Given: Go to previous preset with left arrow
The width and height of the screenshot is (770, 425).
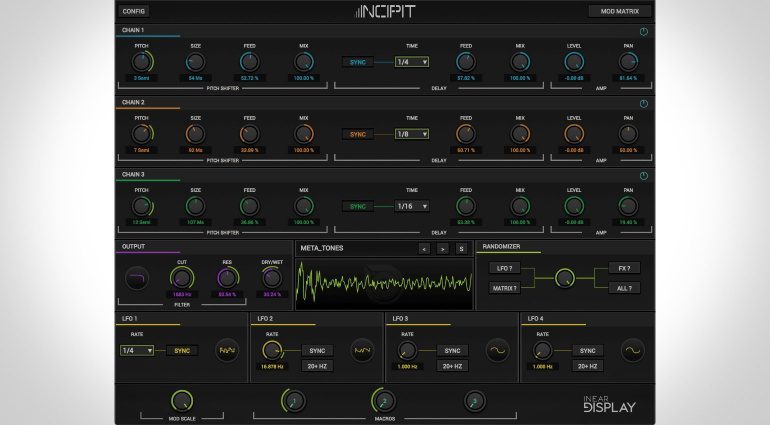Looking at the screenshot, I should [x=424, y=248].
